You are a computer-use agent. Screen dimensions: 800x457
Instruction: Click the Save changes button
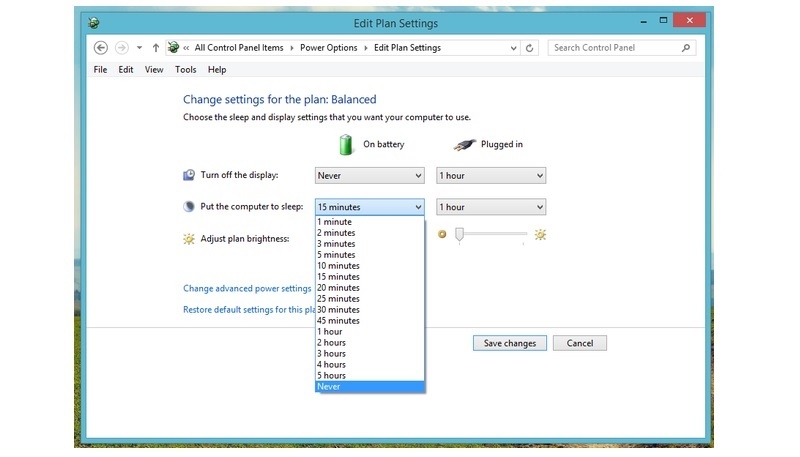pyautogui.click(x=510, y=343)
